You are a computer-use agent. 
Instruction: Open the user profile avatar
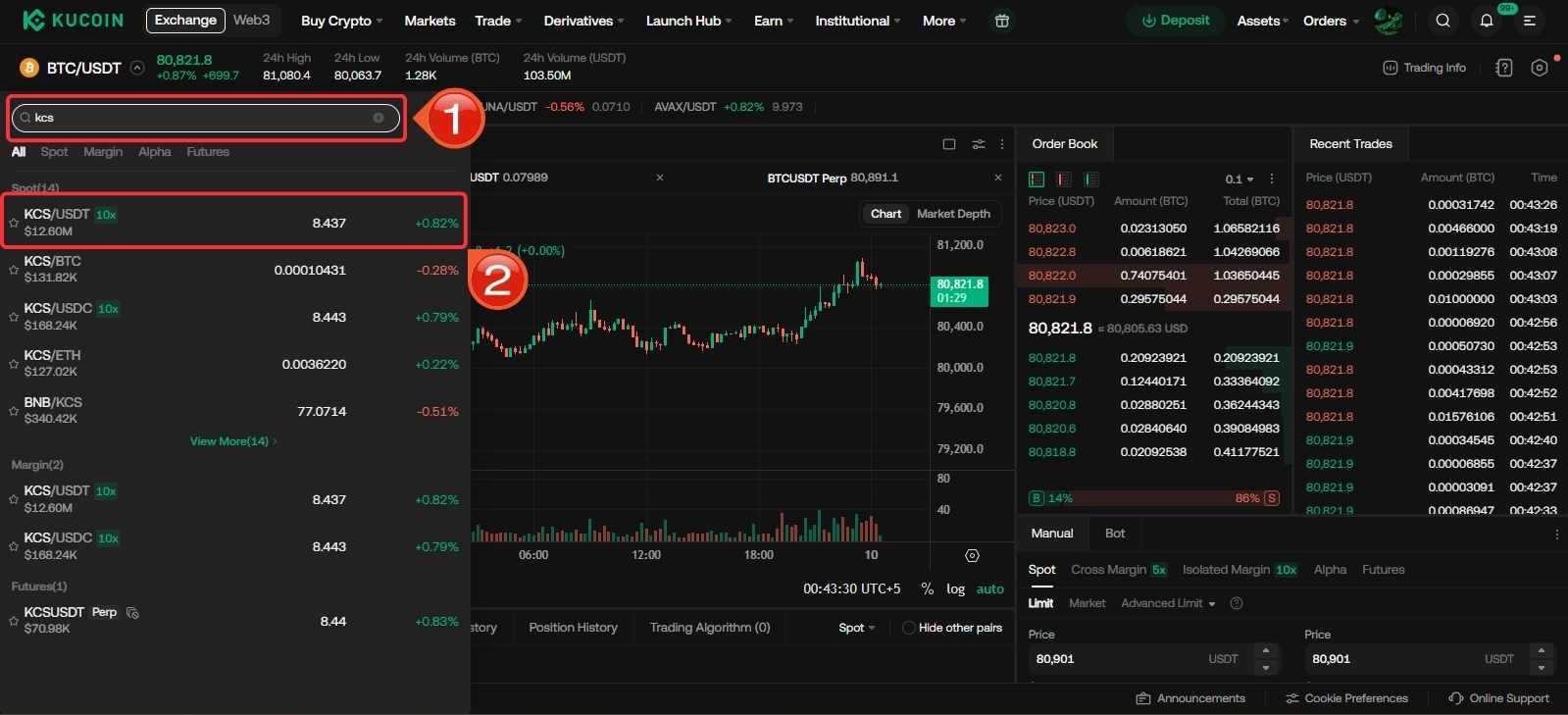click(x=1388, y=21)
